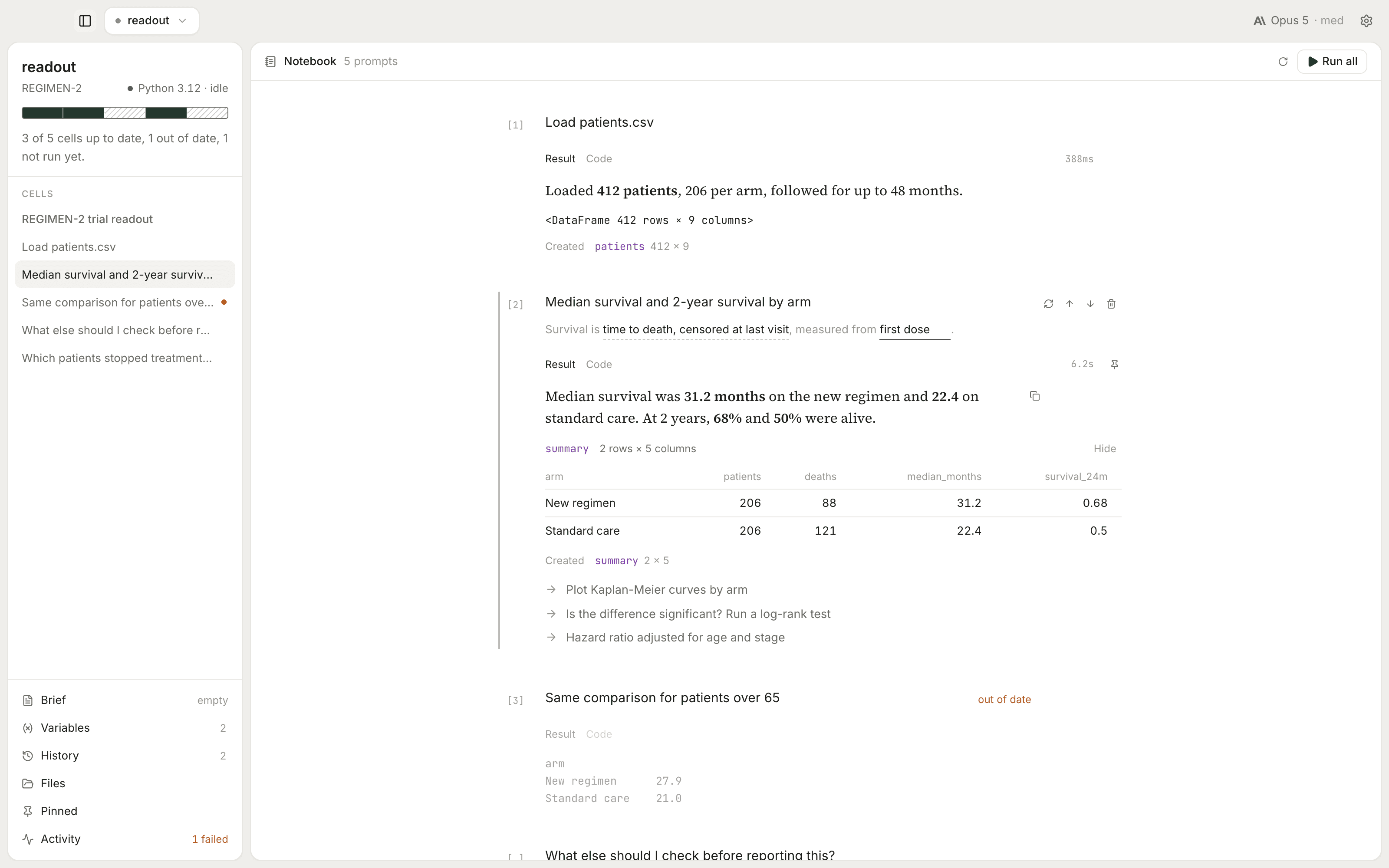
Task: Select cell 2 Result tab
Action: tap(560, 365)
